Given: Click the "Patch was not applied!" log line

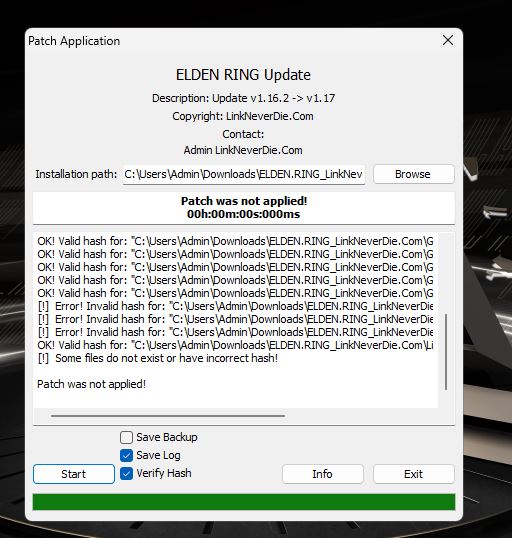Looking at the screenshot, I should click(x=91, y=384).
